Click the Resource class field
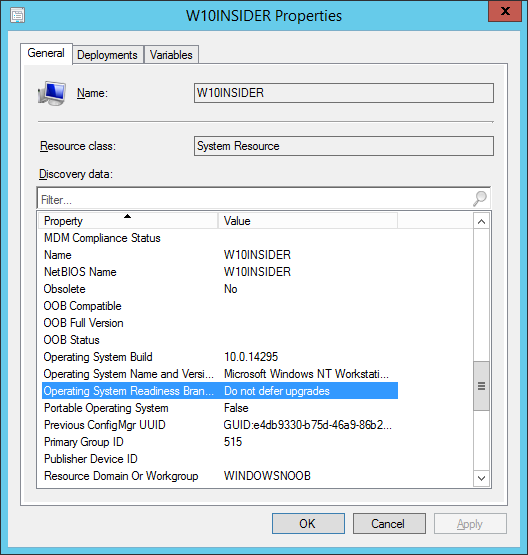 tap(344, 146)
